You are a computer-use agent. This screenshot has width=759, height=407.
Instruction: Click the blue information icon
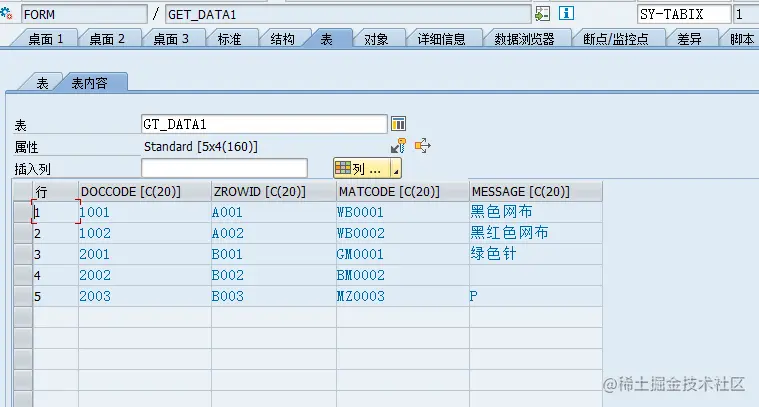pyautogui.click(x=566, y=13)
